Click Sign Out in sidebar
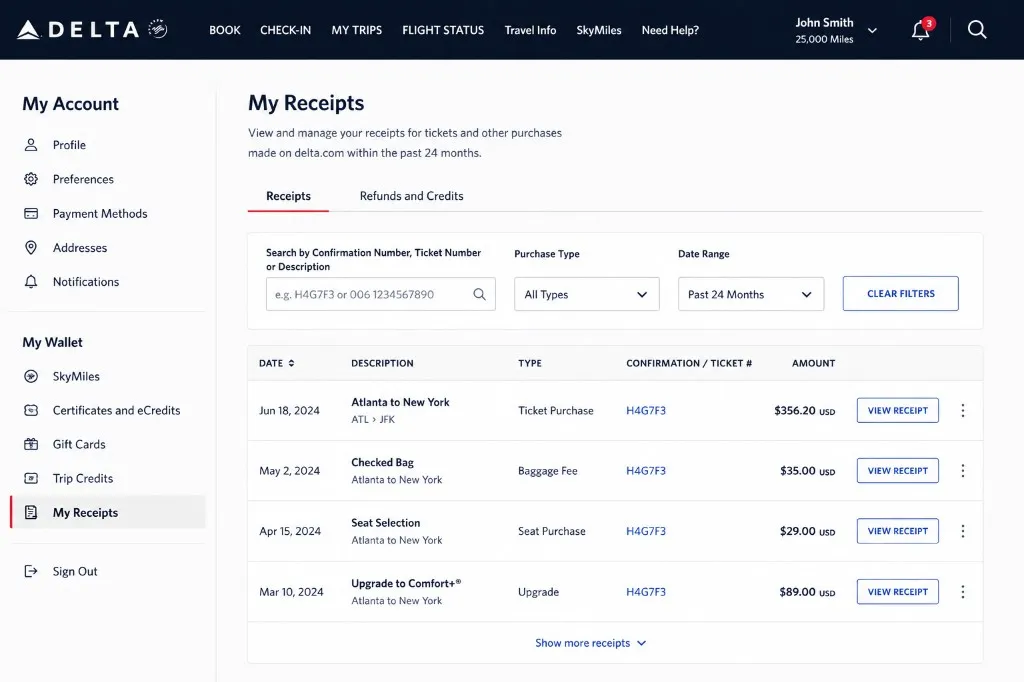Image resolution: width=1024 pixels, height=682 pixels. 75,571
